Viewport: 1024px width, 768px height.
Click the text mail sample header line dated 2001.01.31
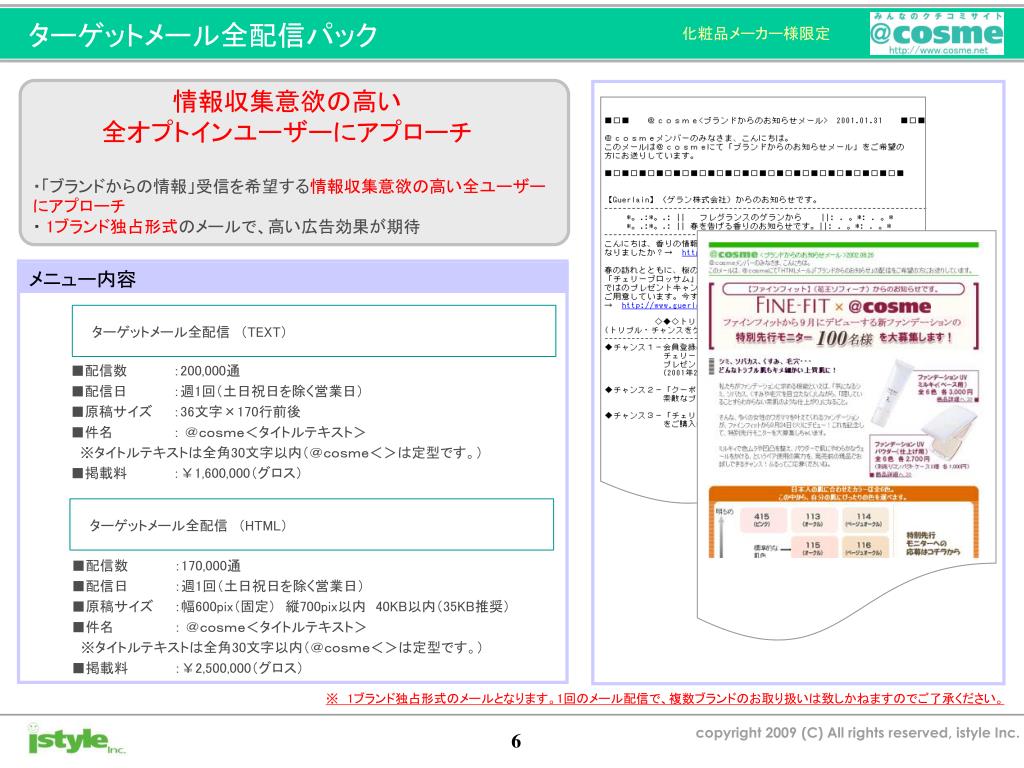(x=764, y=120)
